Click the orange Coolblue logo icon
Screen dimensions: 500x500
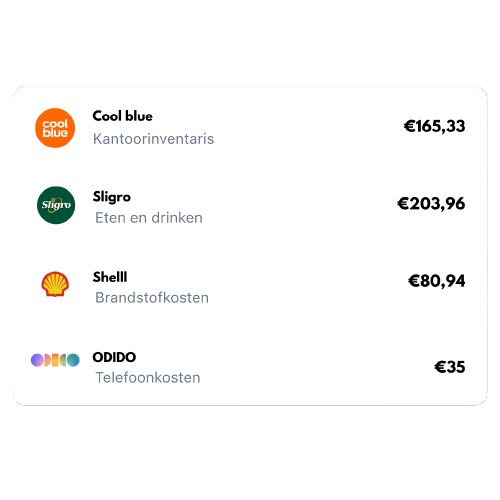[x=55, y=128]
